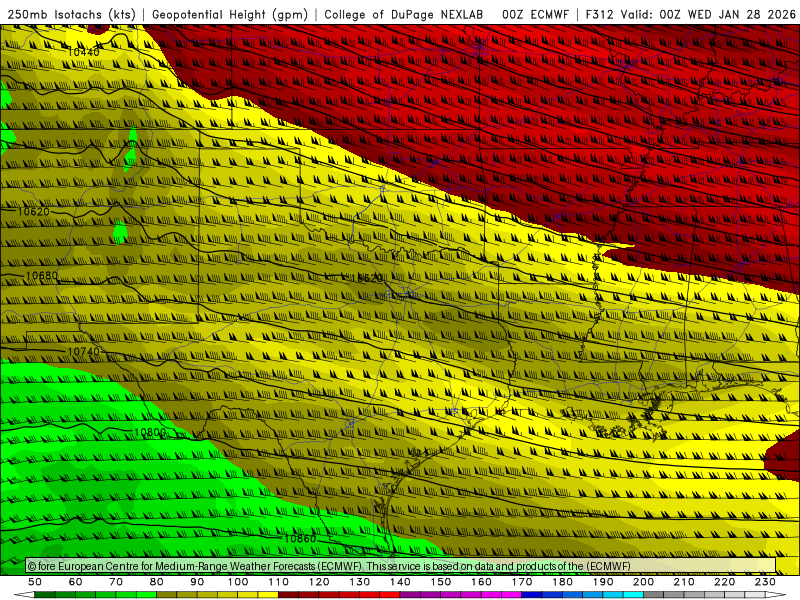Click the 'Geopotential Height (gpm)' title text
This screenshot has width=800, height=600.
(x=230, y=15)
